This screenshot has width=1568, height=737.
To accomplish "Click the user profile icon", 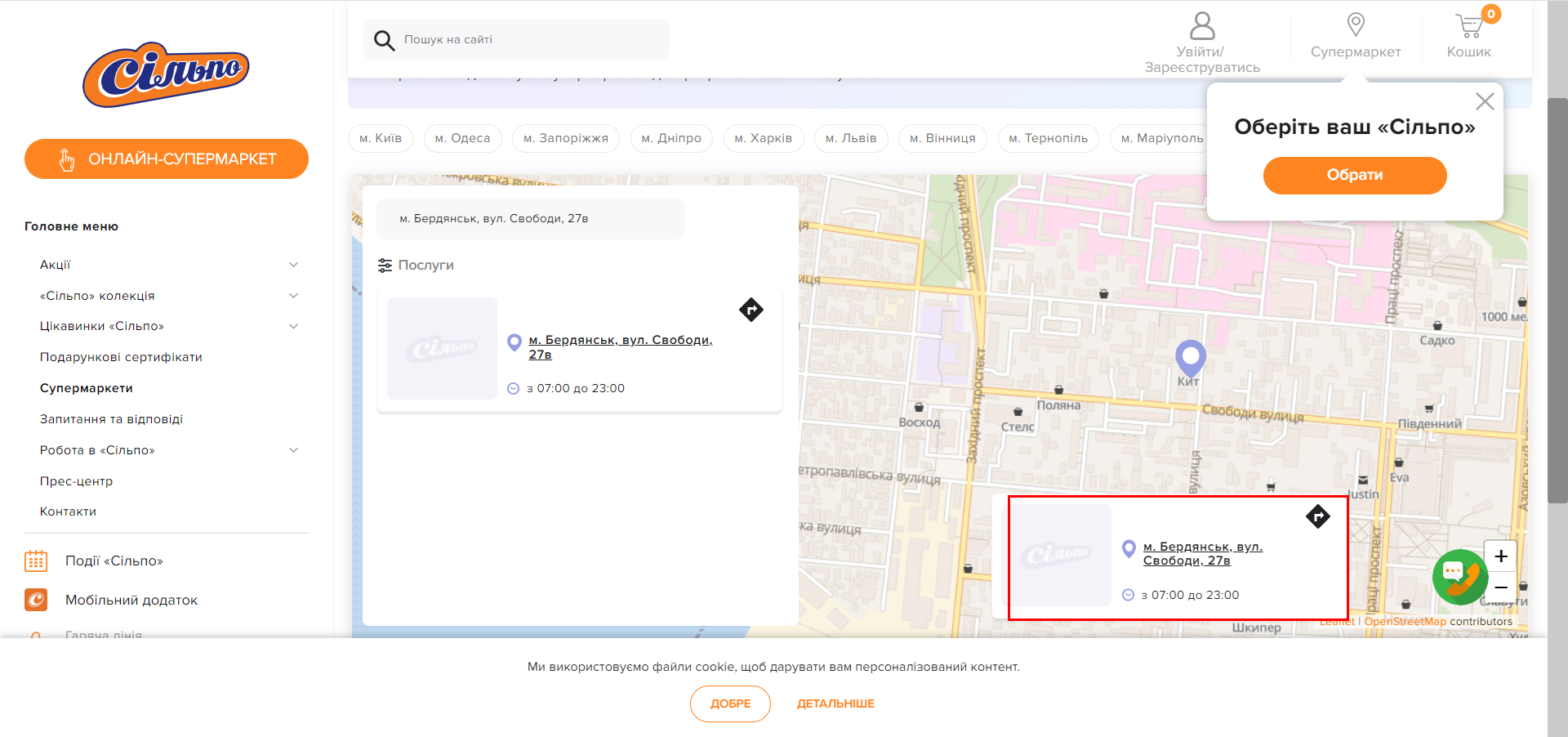I will click(x=1202, y=25).
